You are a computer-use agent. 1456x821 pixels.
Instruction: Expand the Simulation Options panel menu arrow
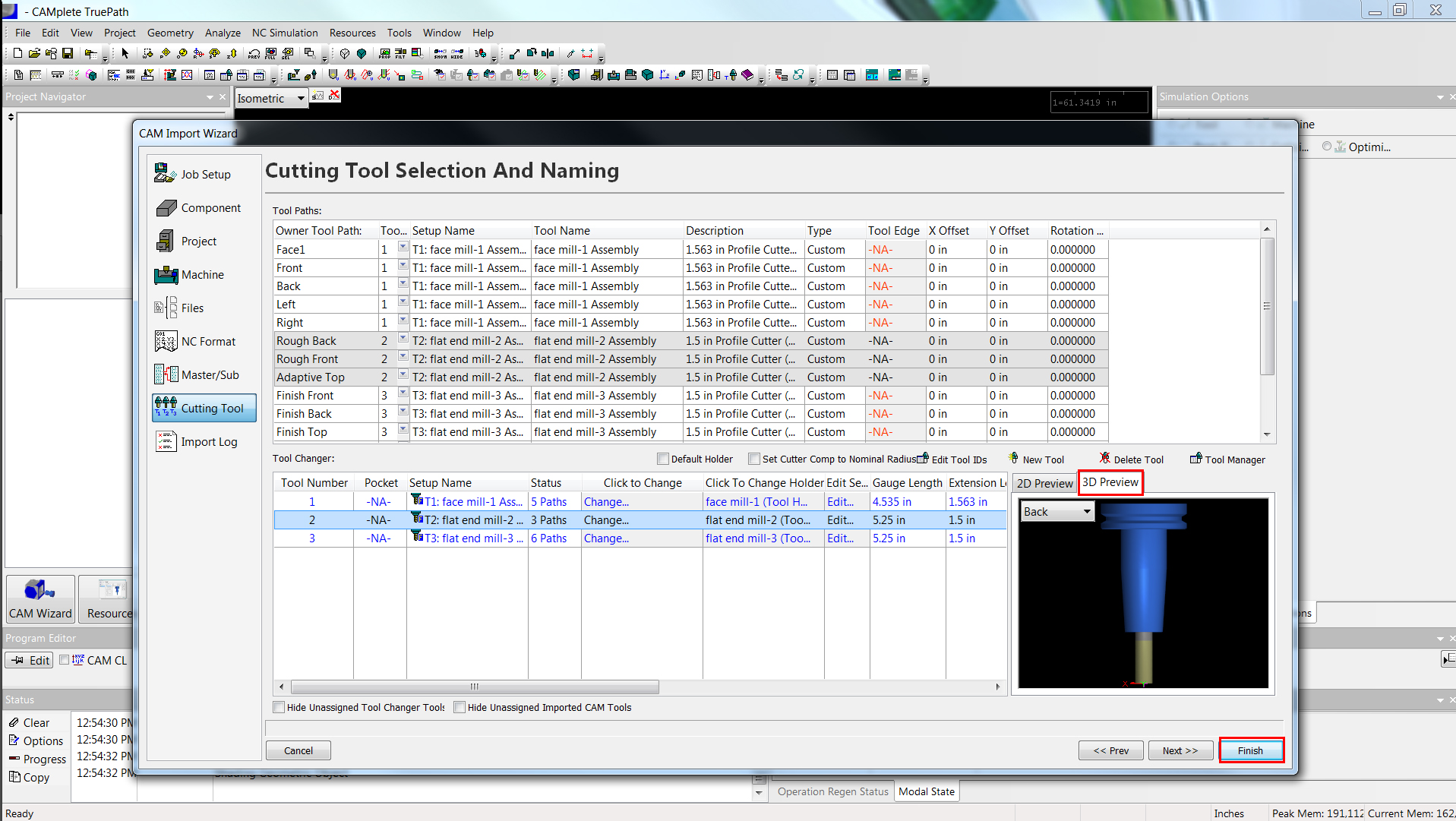click(x=1440, y=97)
